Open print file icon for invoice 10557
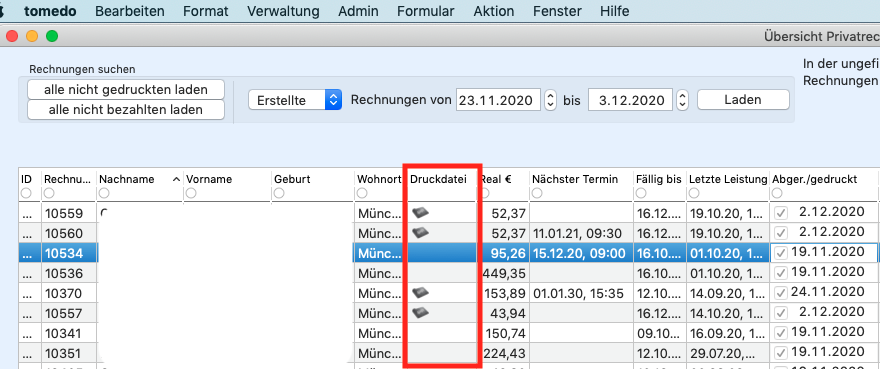This screenshot has height=369, width=880. pos(420,312)
